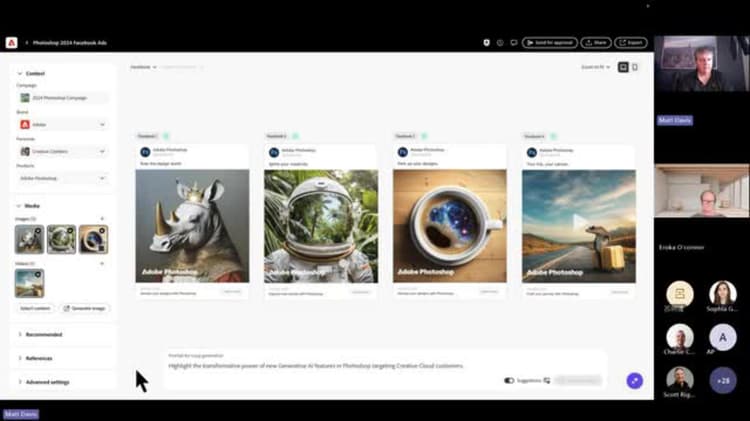
Task: Select the road video thumbnail in Media
Action: pyautogui.click(x=29, y=283)
